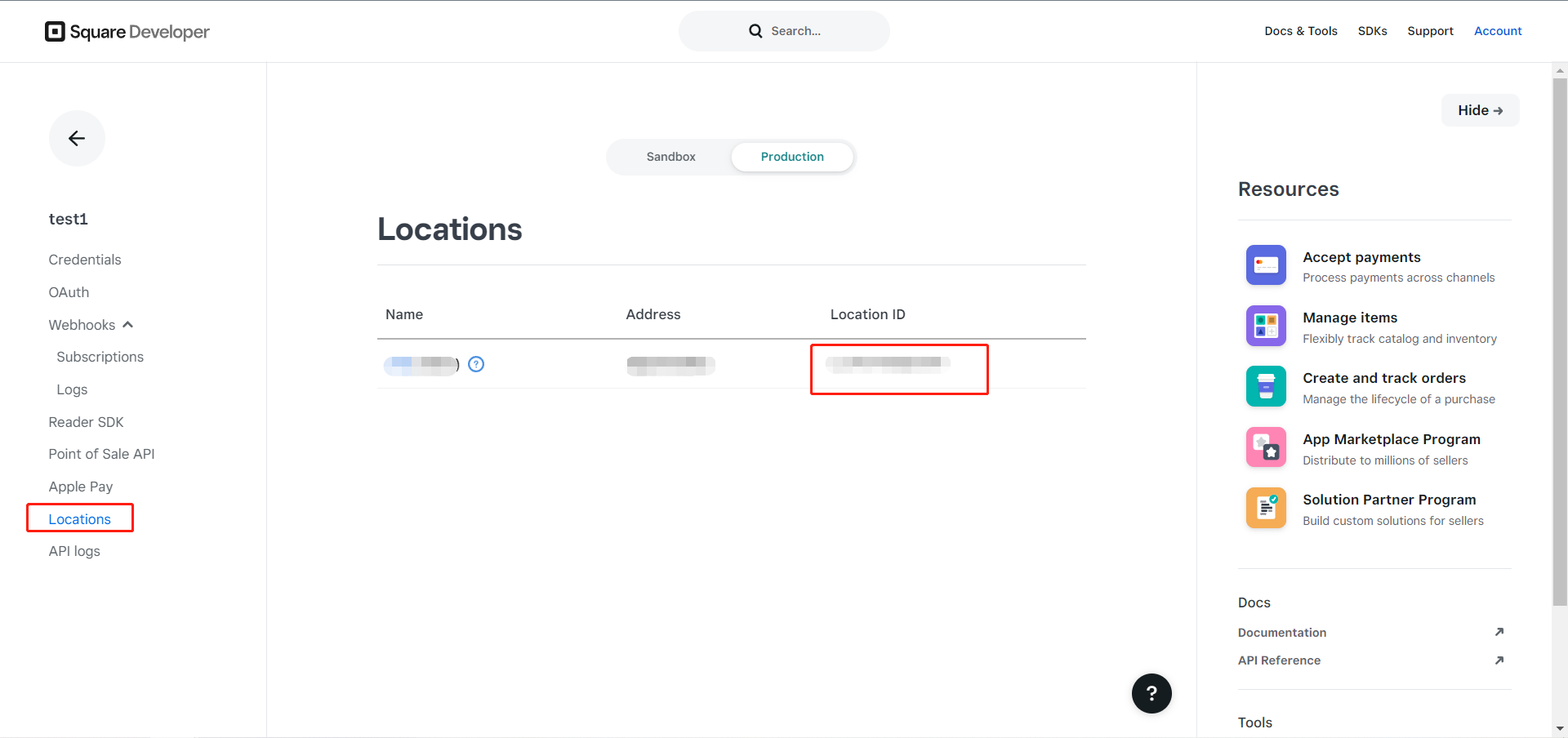1568x738 pixels.
Task: Open the Documentation link
Action: pos(1282,633)
